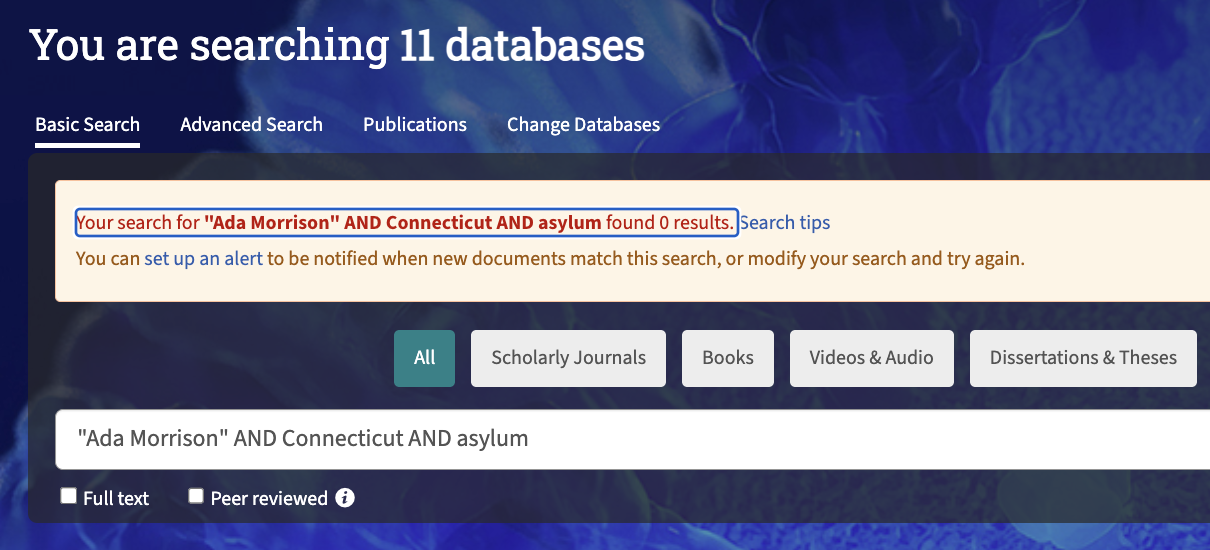Click the 'set up an alert' link
Image resolution: width=1210 pixels, height=550 pixels.
click(203, 259)
